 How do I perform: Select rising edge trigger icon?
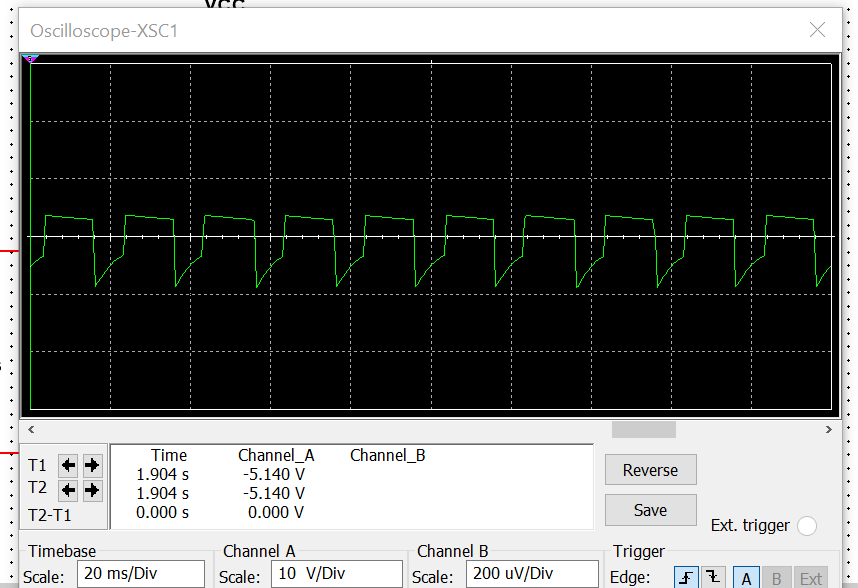(686, 578)
